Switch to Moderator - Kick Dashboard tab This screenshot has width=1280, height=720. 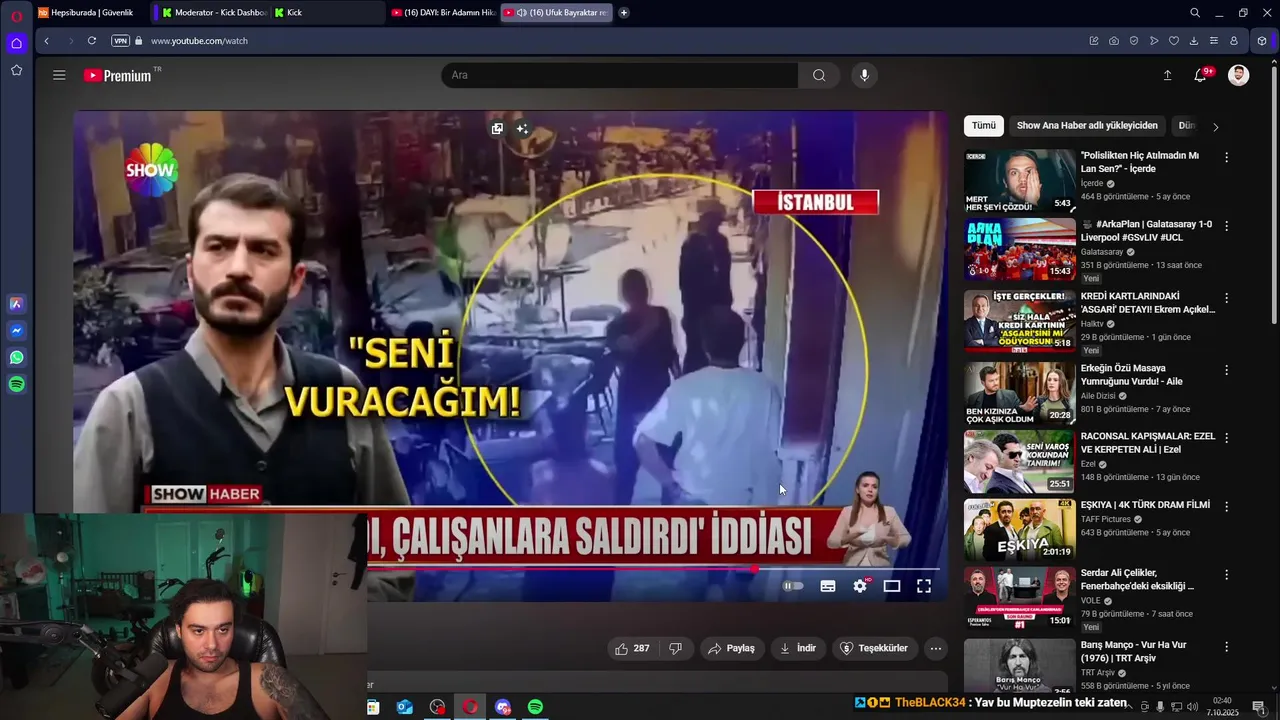tap(212, 13)
